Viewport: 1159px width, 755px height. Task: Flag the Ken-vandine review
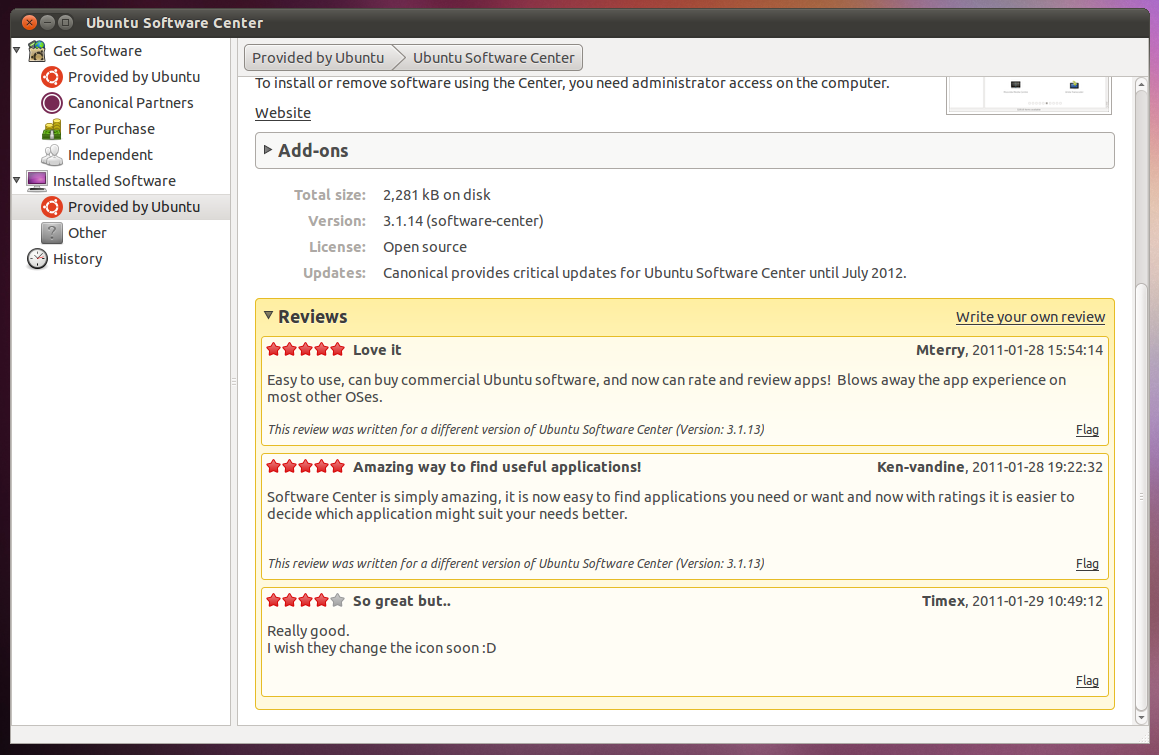1087,563
